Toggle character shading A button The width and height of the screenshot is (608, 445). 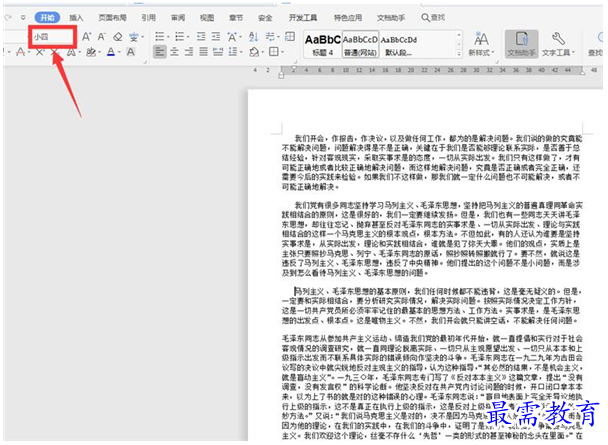pyautogui.click(x=131, y=52)
